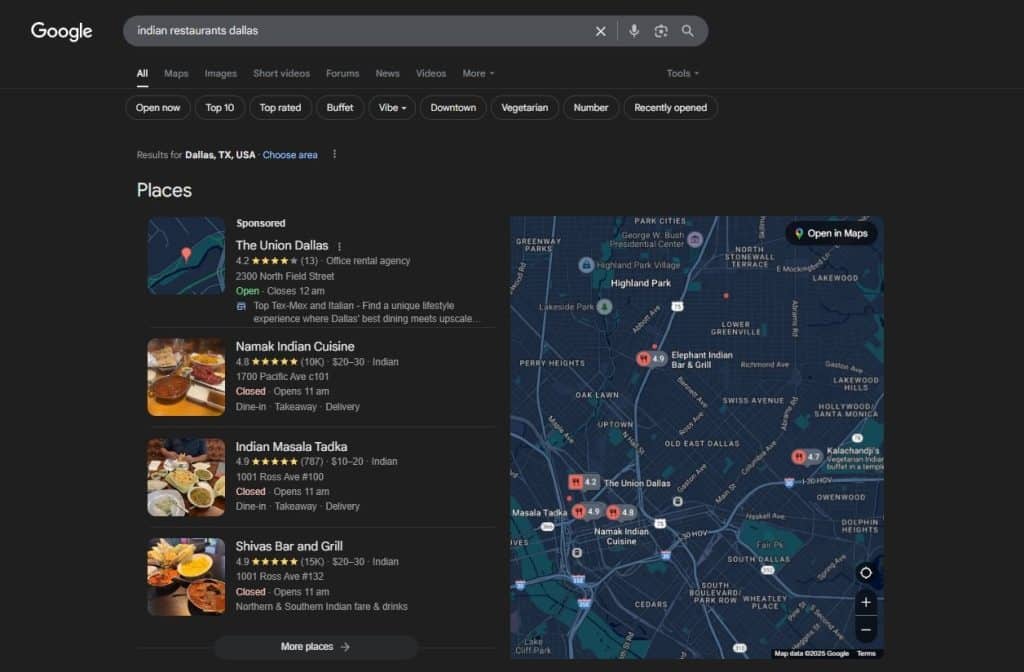The width and height of the screenshot is (1024, 672).
Task: Select The Union Dallas 4.2 map marker
Action: click(x=583, y=482)
